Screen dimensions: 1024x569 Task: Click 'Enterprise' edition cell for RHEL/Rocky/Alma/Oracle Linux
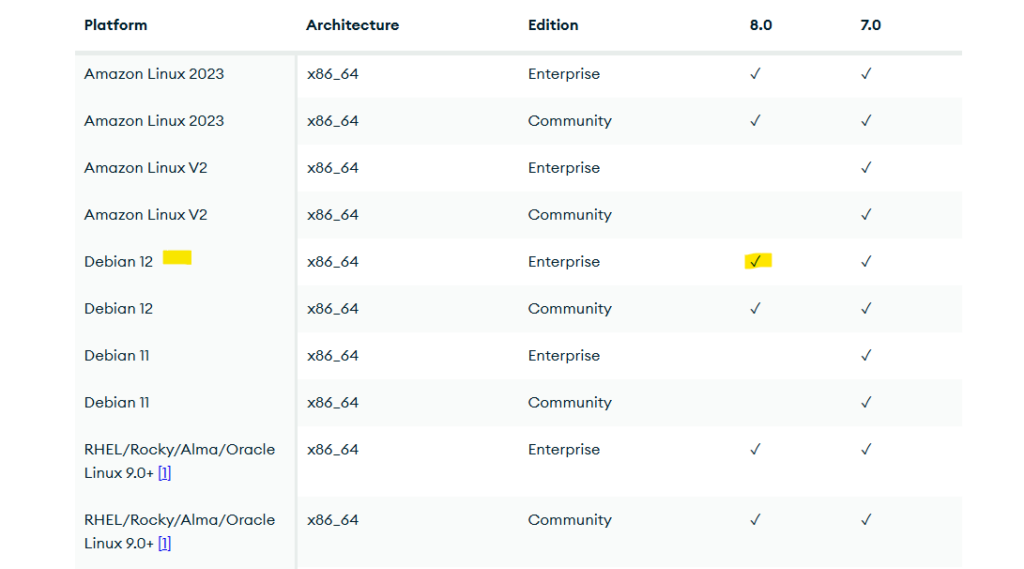[x=564, y=449]
